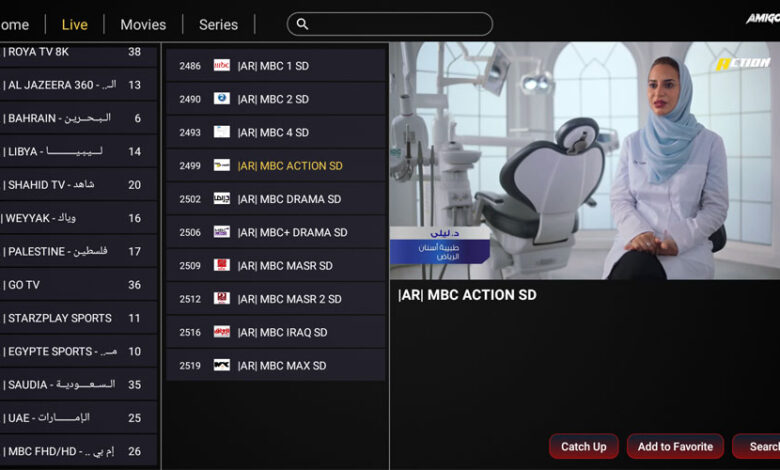Viewport: 780px width, 470px height.
Task: Click the Catch Up button
Action: click(584, 446)
